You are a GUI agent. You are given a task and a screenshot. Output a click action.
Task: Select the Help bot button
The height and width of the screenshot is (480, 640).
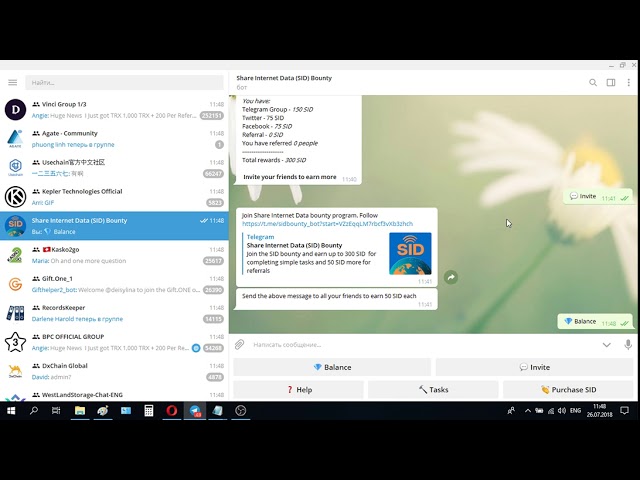coord(298,390)
